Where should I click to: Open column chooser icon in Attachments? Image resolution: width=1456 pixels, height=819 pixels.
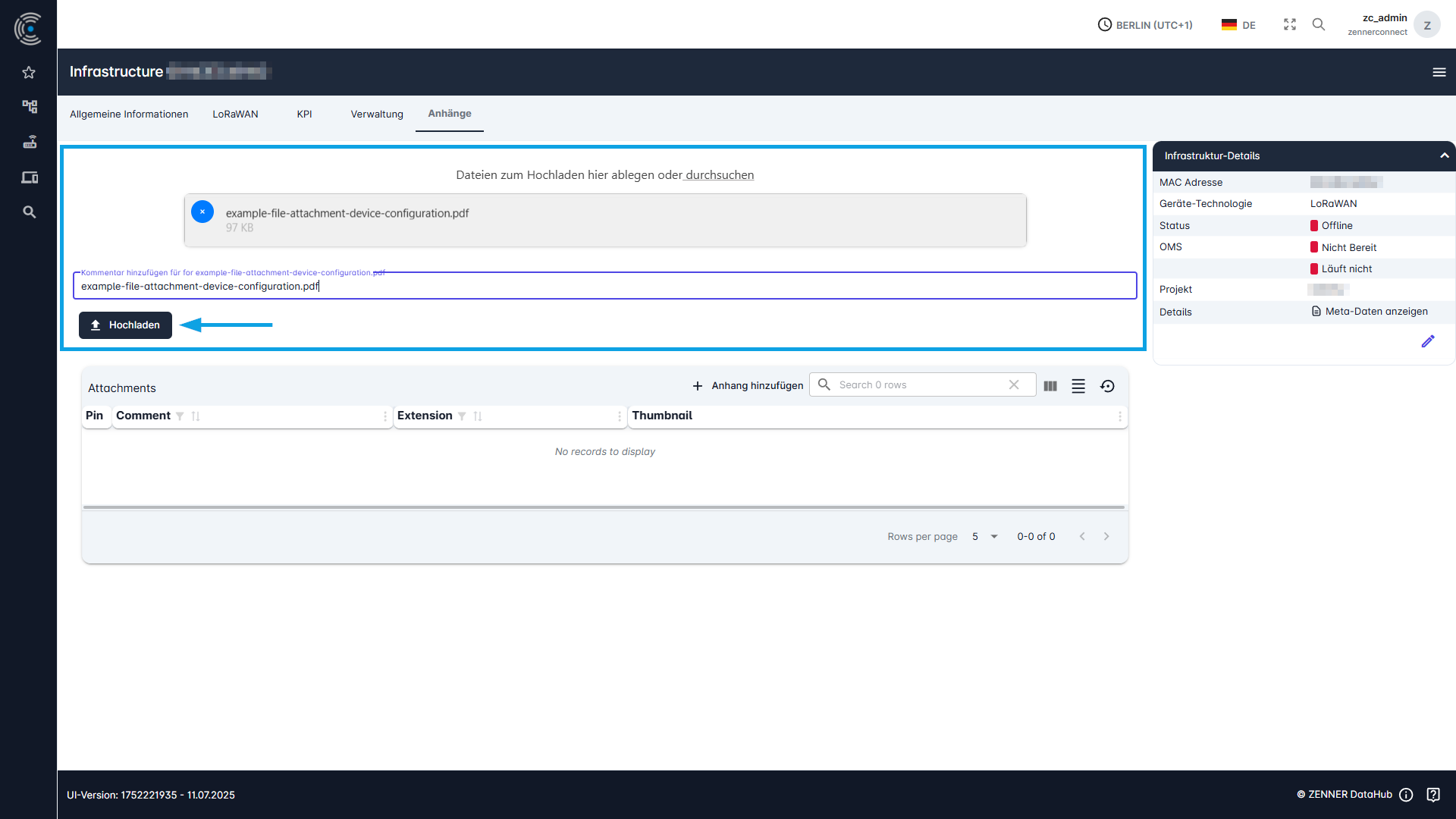point(1050,386)
